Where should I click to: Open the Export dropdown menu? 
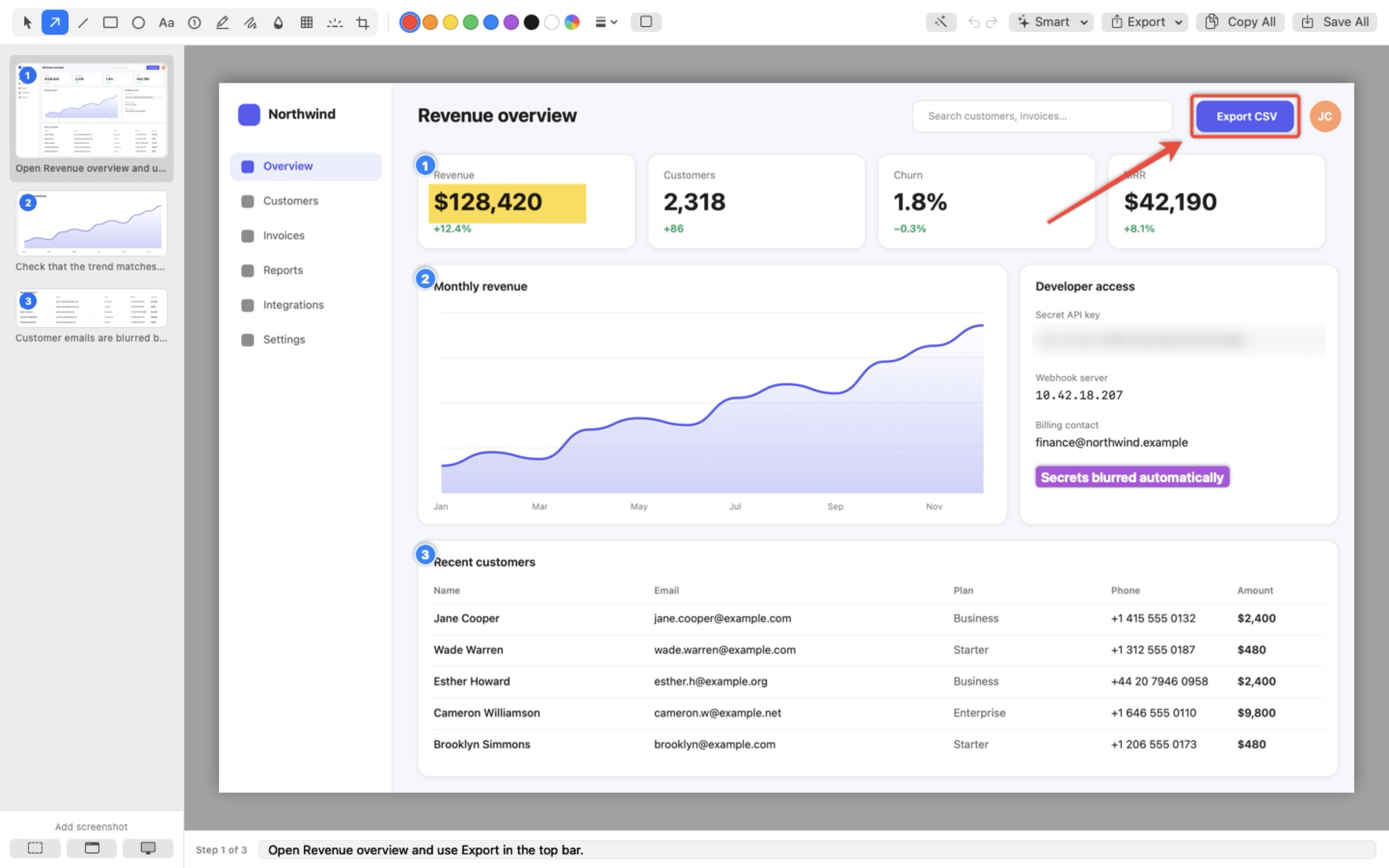click(x=1145, y=22)
